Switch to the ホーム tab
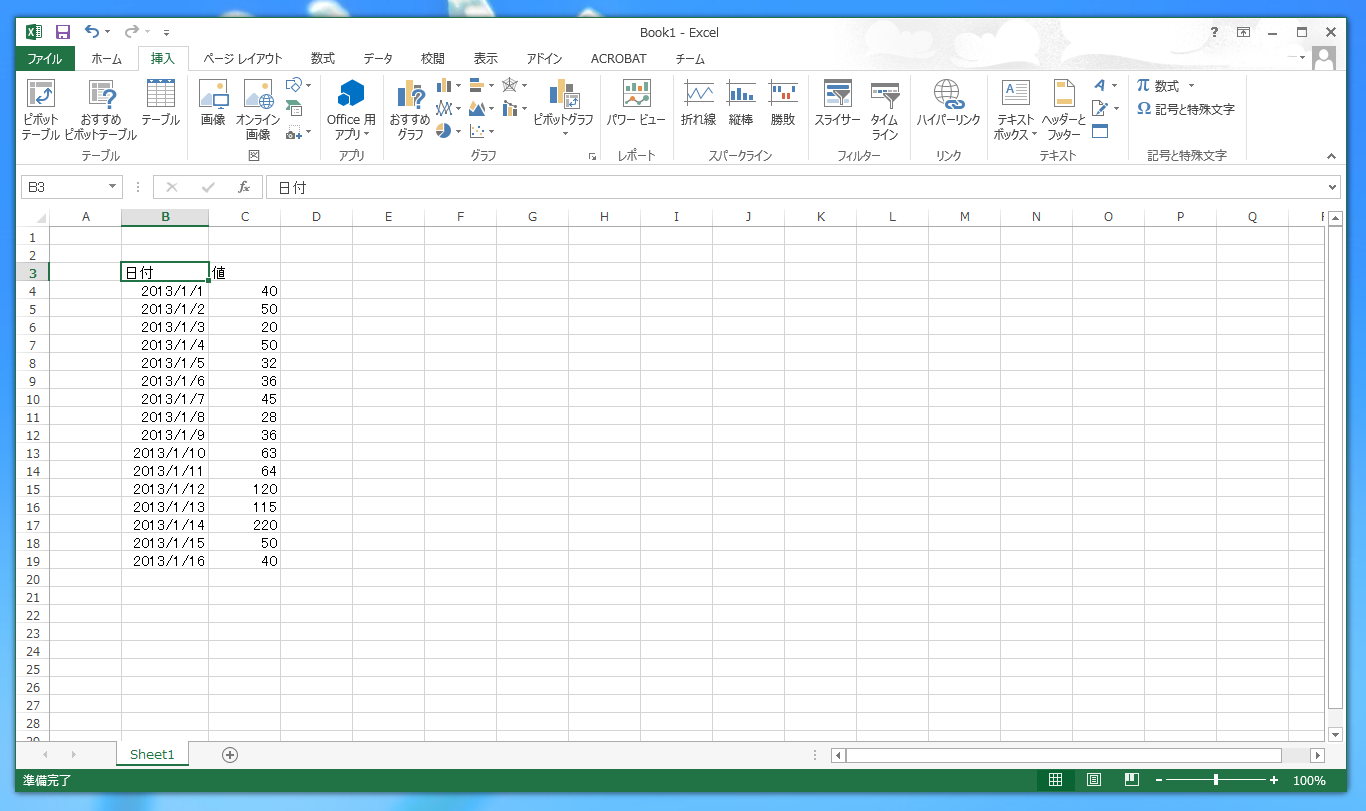This screenshot has height=811, width=1366. point(106,59)
